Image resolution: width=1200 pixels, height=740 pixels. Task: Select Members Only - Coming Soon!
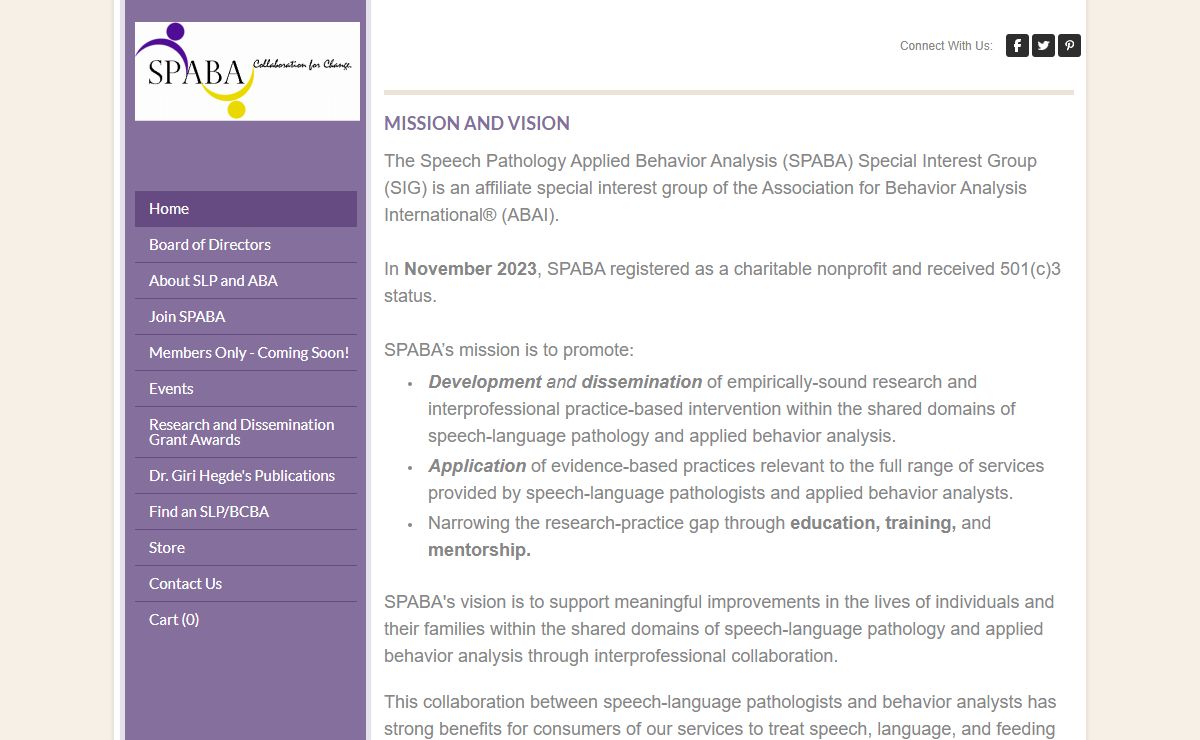tap(246, 353)
